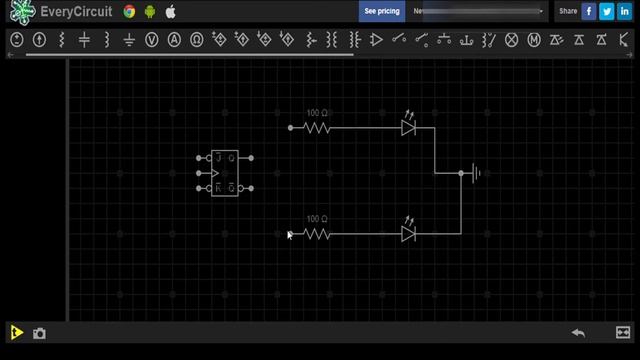Click the upper resistor's open terminal
Viewport: 640px width, 360px height.
coord(290,128)
